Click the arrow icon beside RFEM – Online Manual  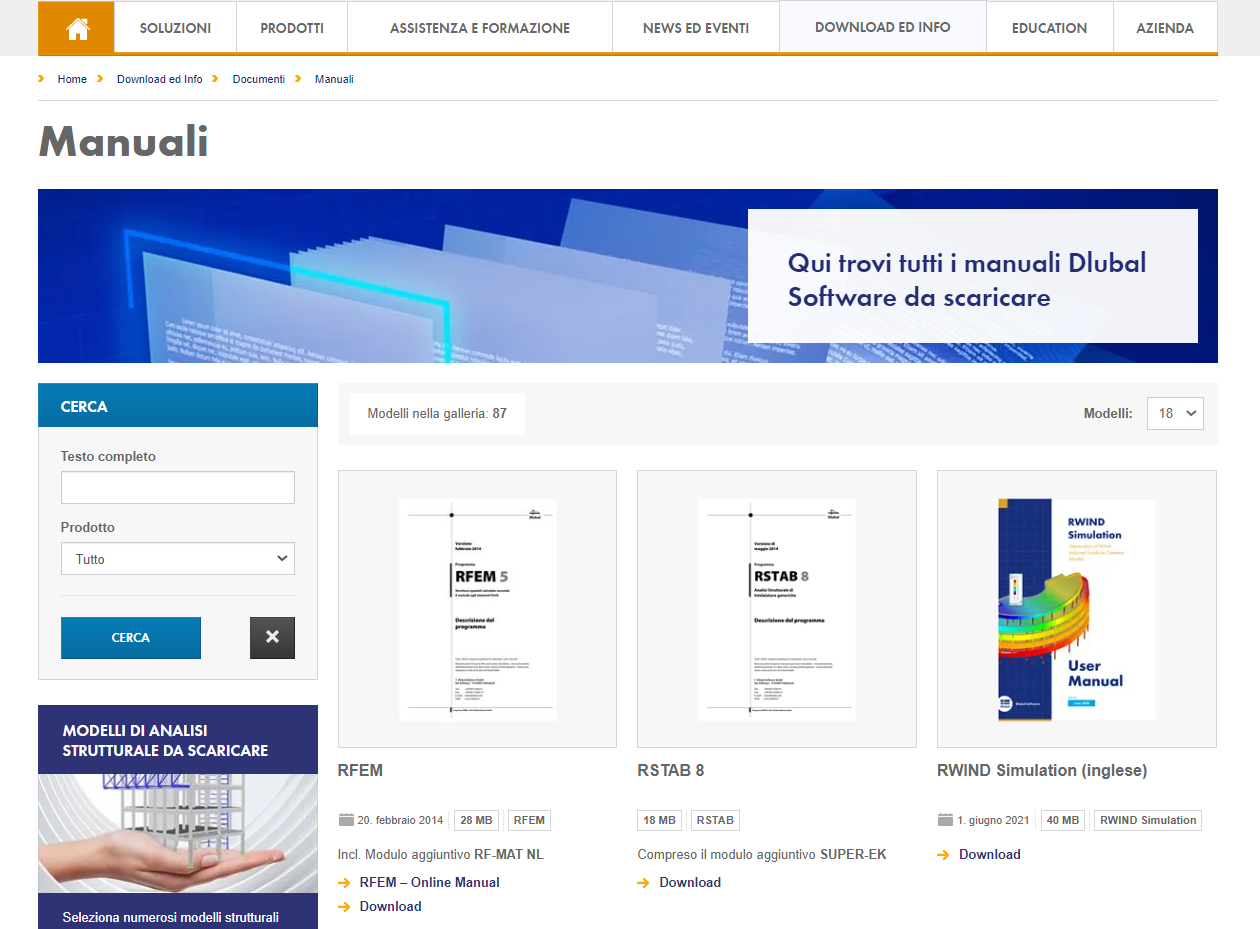pyautogui.click(x=345, y=882)
